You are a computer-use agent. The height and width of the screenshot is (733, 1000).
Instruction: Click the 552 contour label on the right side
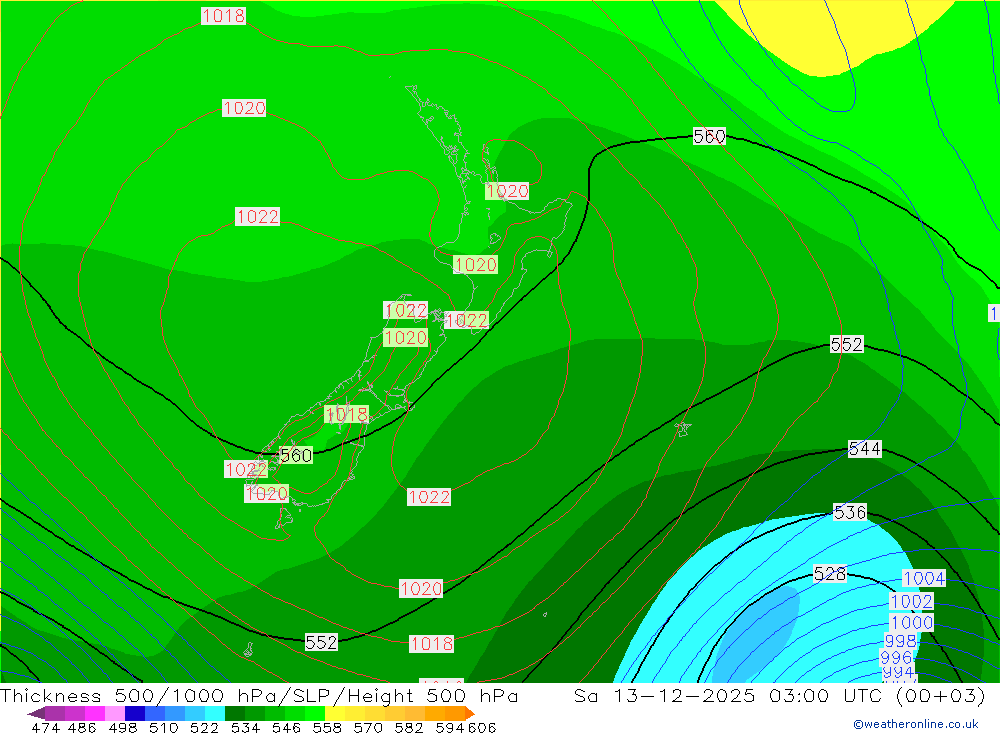tap(846, 344)
